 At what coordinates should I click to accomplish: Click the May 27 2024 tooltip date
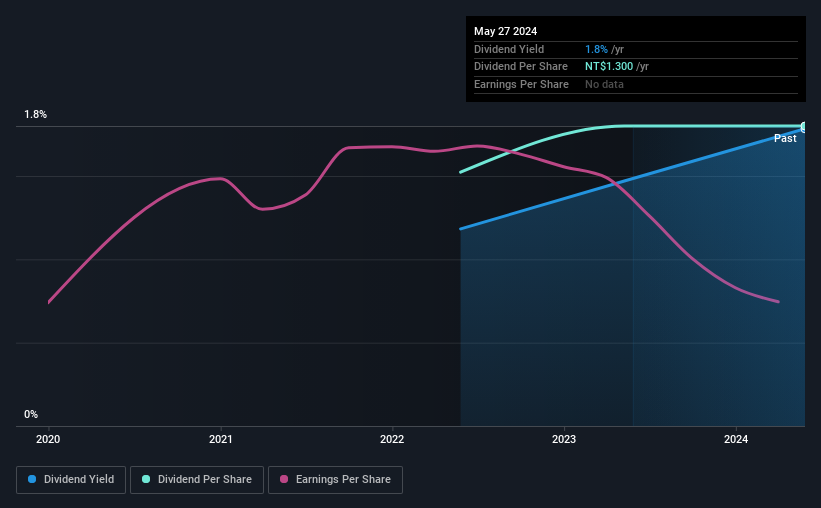505,31
